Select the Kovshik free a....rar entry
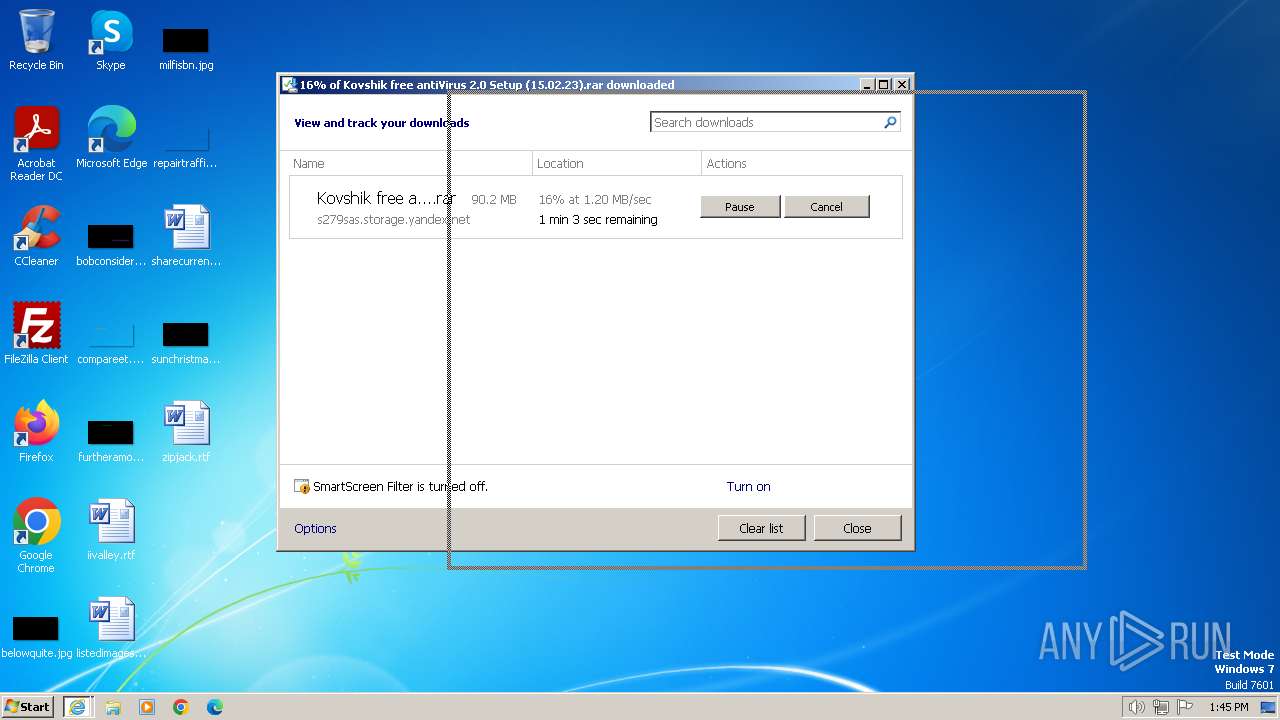This screenshot has width=1280, height=720. (595, 207)
